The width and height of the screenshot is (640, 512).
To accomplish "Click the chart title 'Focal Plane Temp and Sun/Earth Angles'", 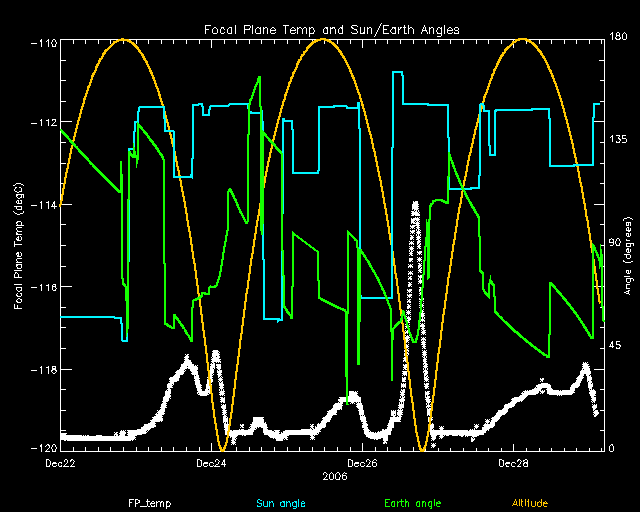I will (x=332, y=30).
